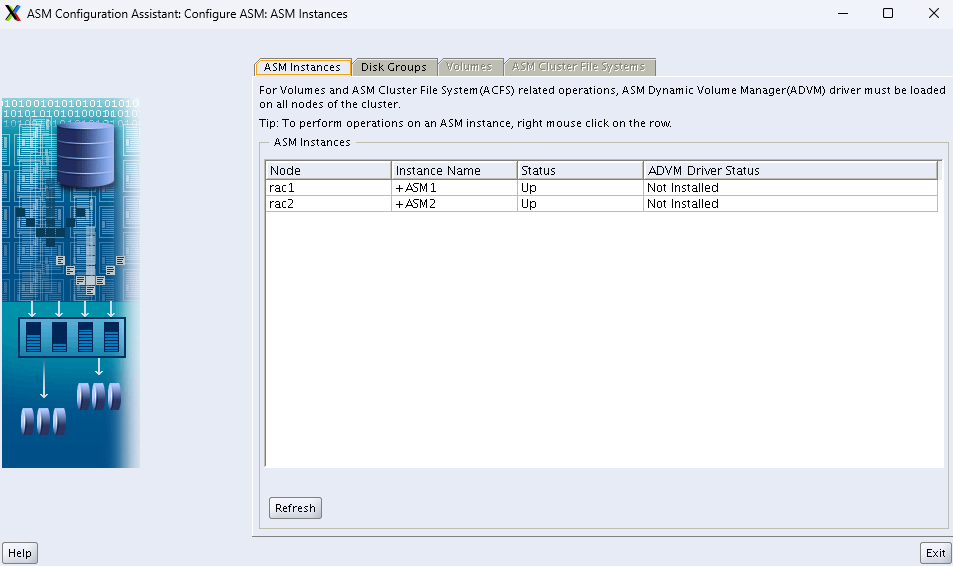Viewport: 953px width, 566px height.
Task: Switch to the ASM Instances tab
Action: (x=303, y=67)
